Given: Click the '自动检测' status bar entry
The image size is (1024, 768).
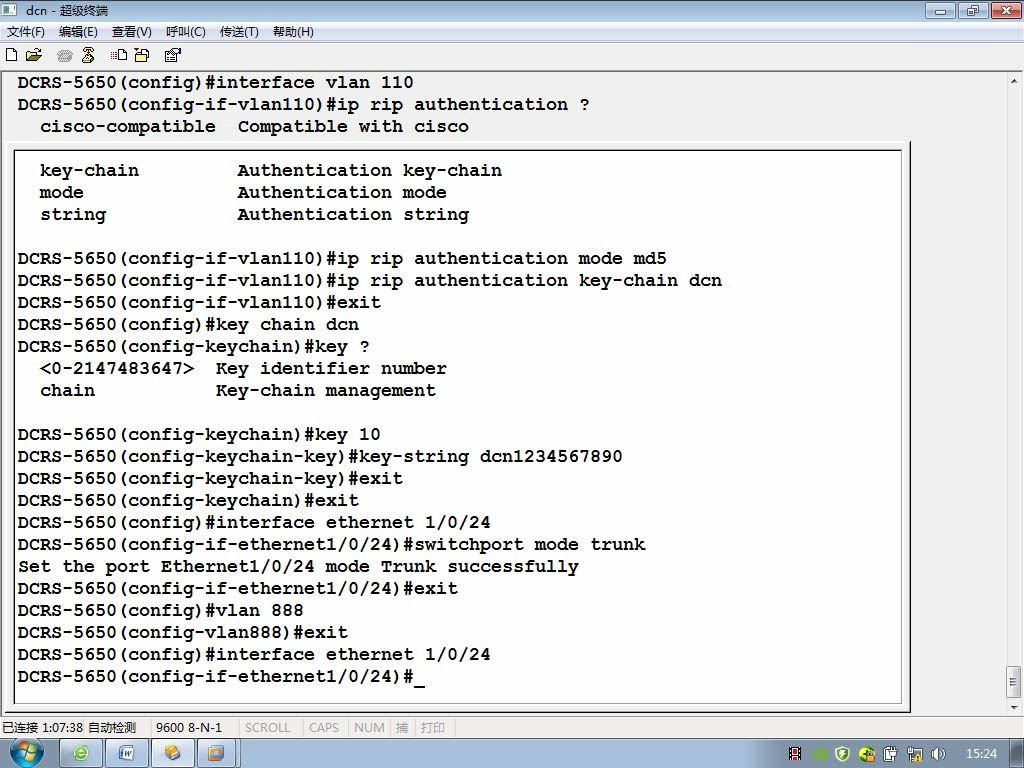Looking at the screenshot, I should pyautogui.click(x=112, y=727).
